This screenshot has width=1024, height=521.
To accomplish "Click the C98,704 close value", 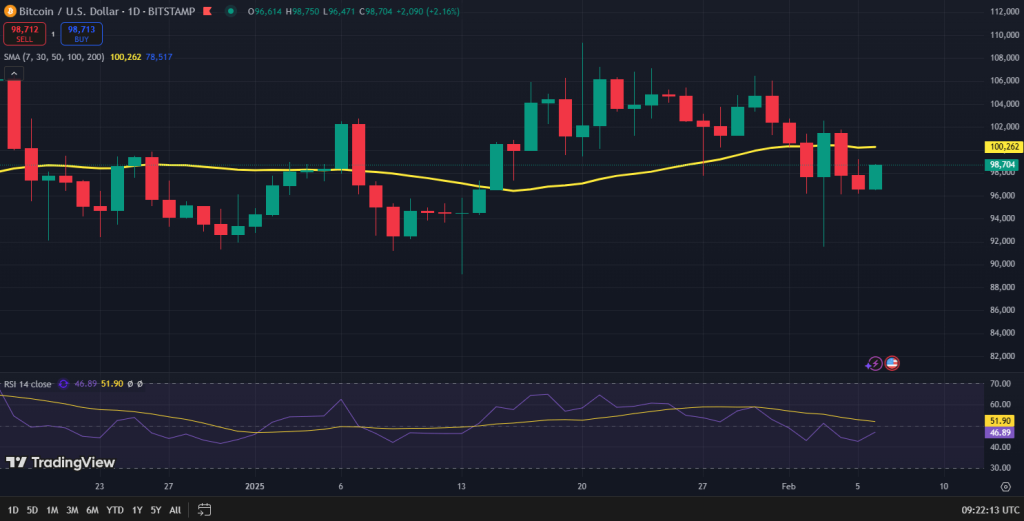I will 376,11.
